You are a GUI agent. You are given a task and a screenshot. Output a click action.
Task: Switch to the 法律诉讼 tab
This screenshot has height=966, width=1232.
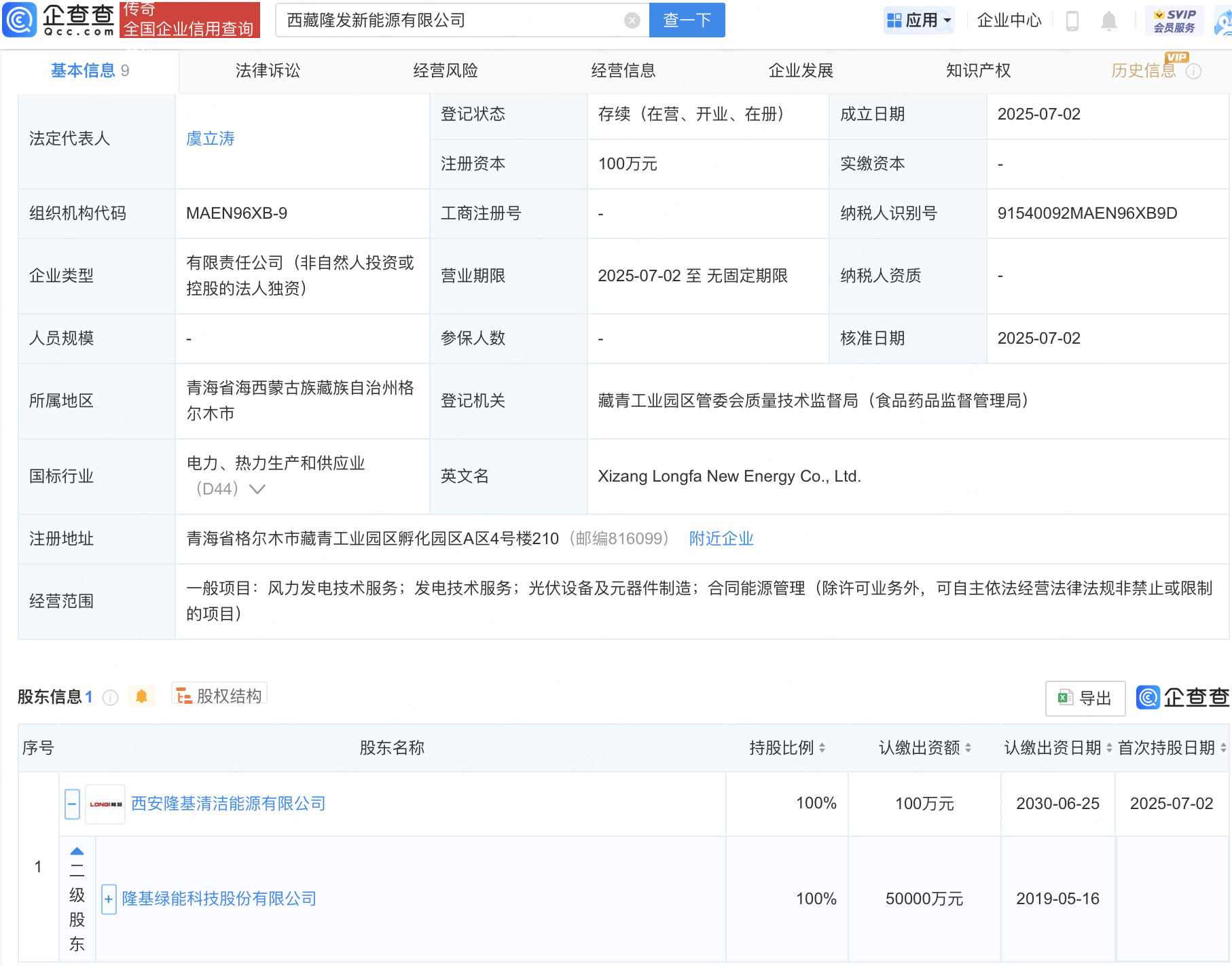[x=268, y=71]
